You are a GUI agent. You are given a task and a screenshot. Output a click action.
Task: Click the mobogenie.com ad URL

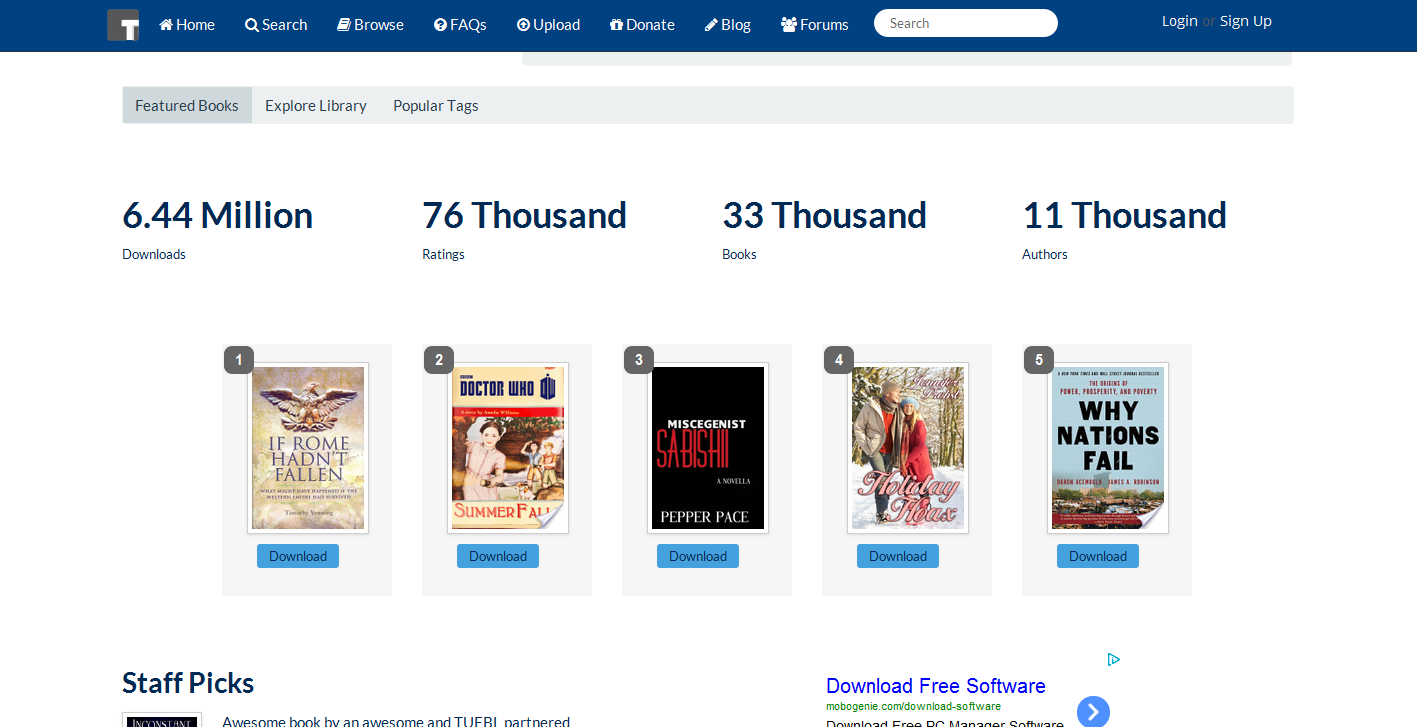(x=913, y=706)
